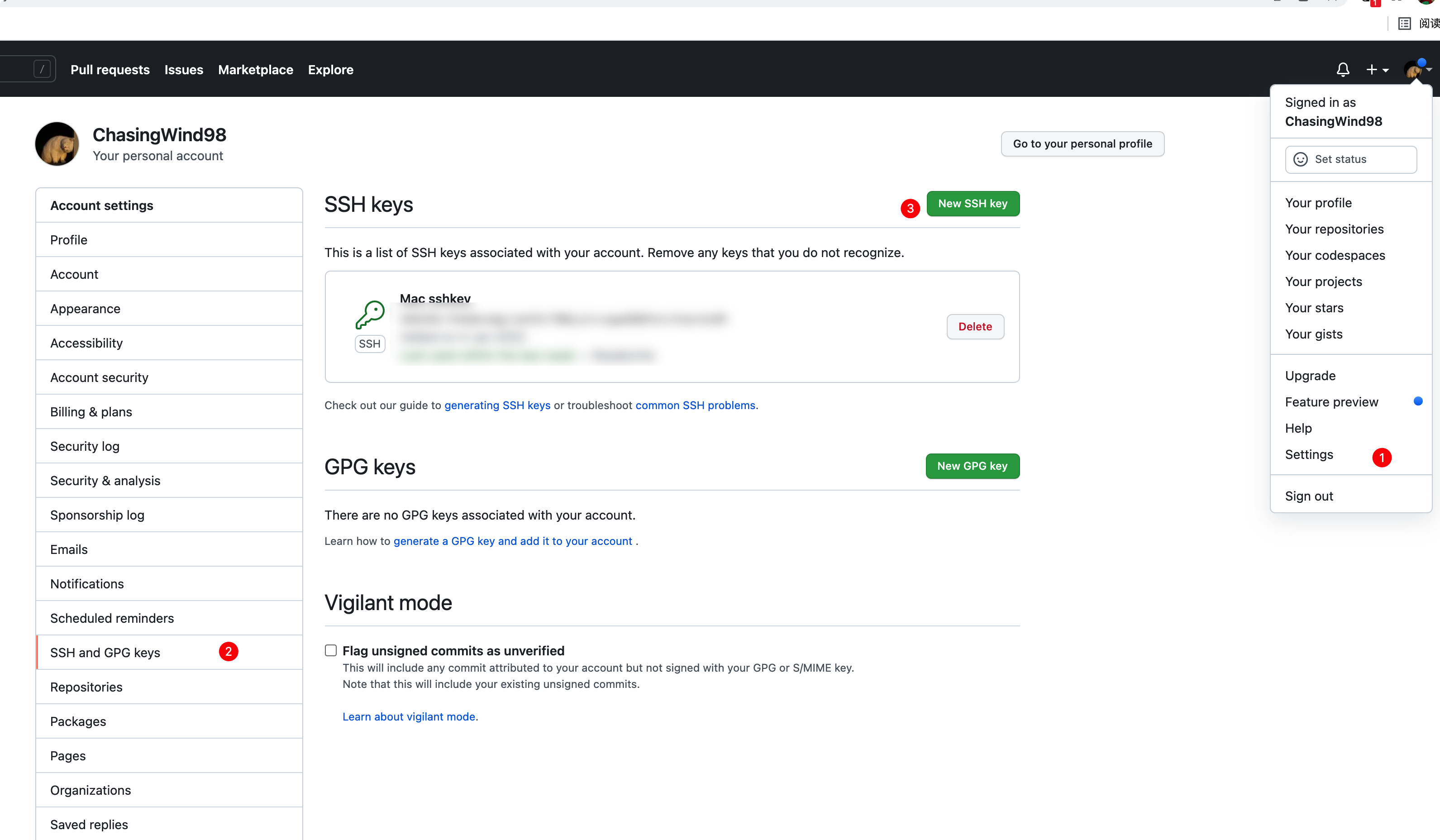Image resolution: width=1440 pixels, height=840 pixels.
Task: Expand the plus create-new dropdown
Action: coord(1377,70)
